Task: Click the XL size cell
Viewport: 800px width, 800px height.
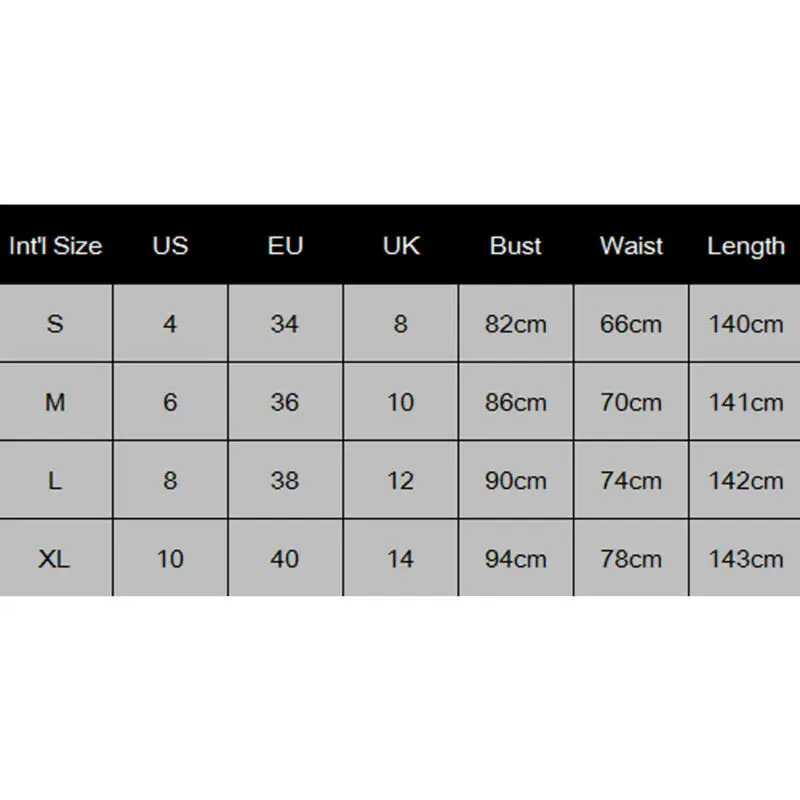Action: coord(56,558)
